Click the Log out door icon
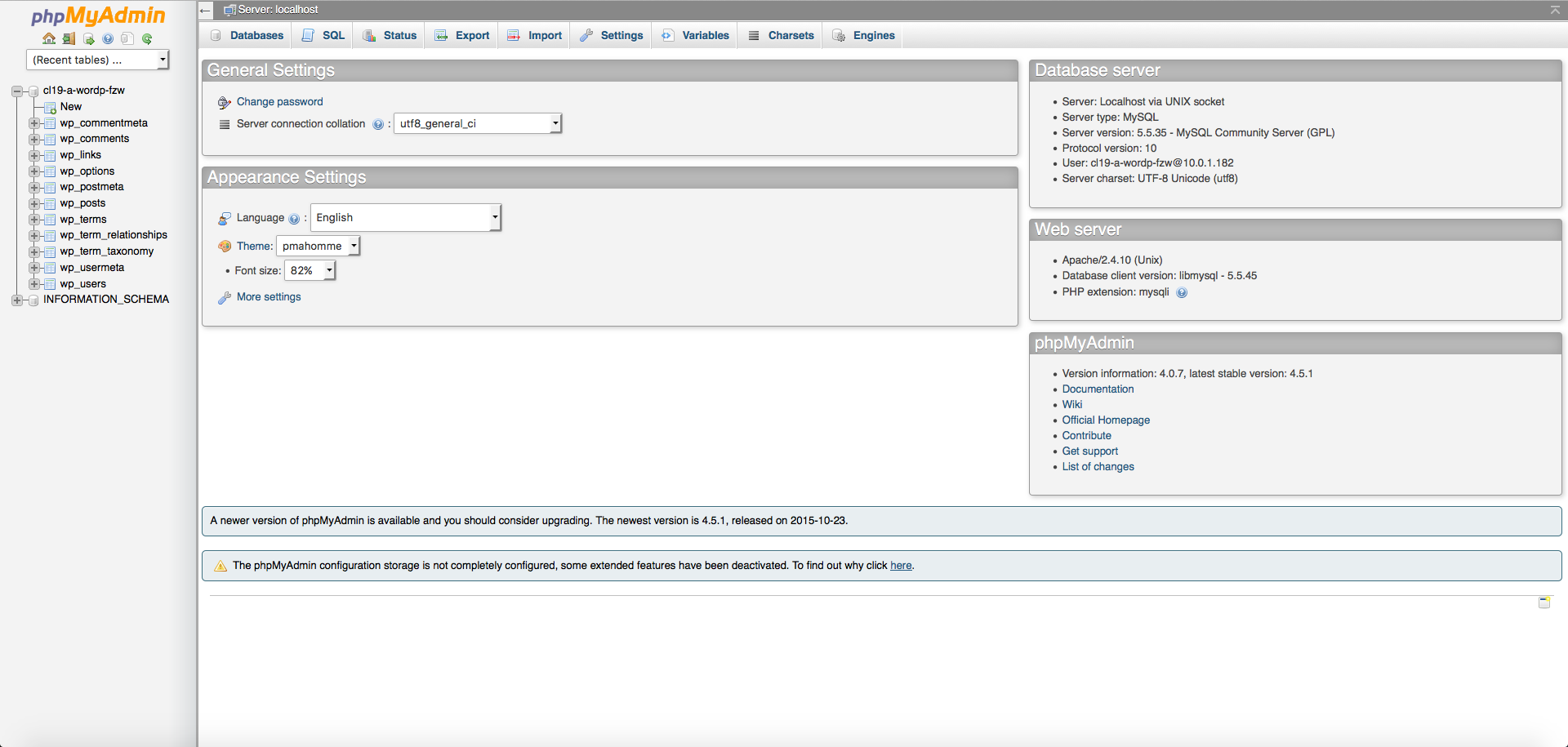Image resolution: width=1568 pixels, height=747 pixels. pyautogui.click(x=69, y=38)
